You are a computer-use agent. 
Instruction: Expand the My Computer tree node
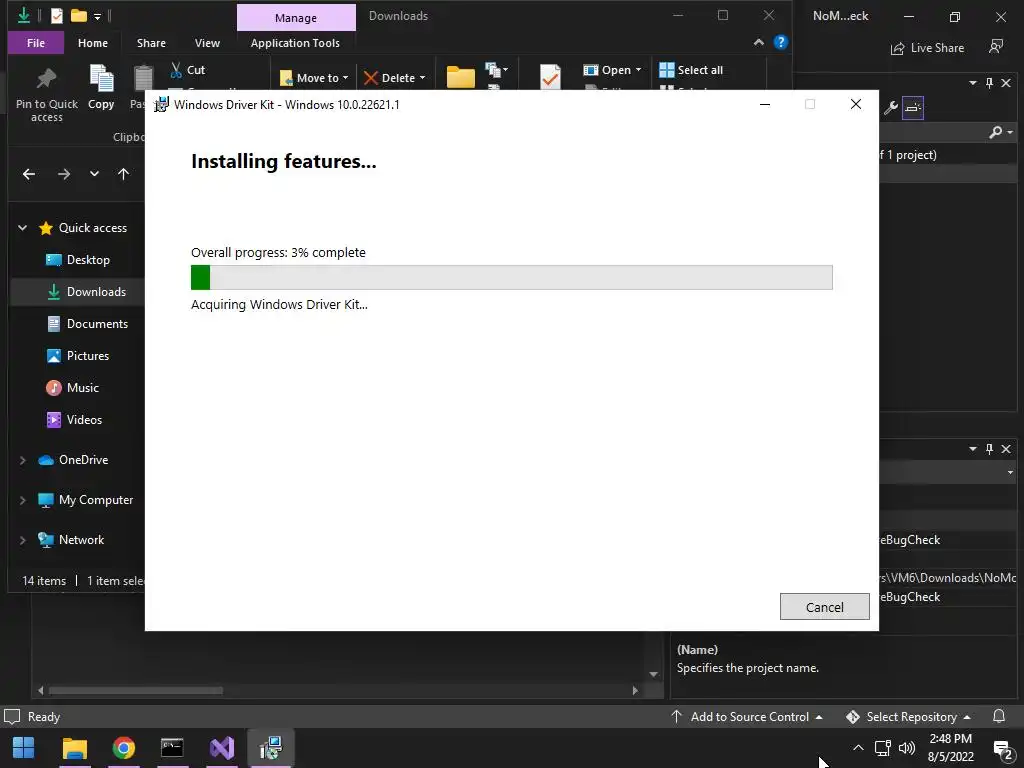[x=22, y=500]
